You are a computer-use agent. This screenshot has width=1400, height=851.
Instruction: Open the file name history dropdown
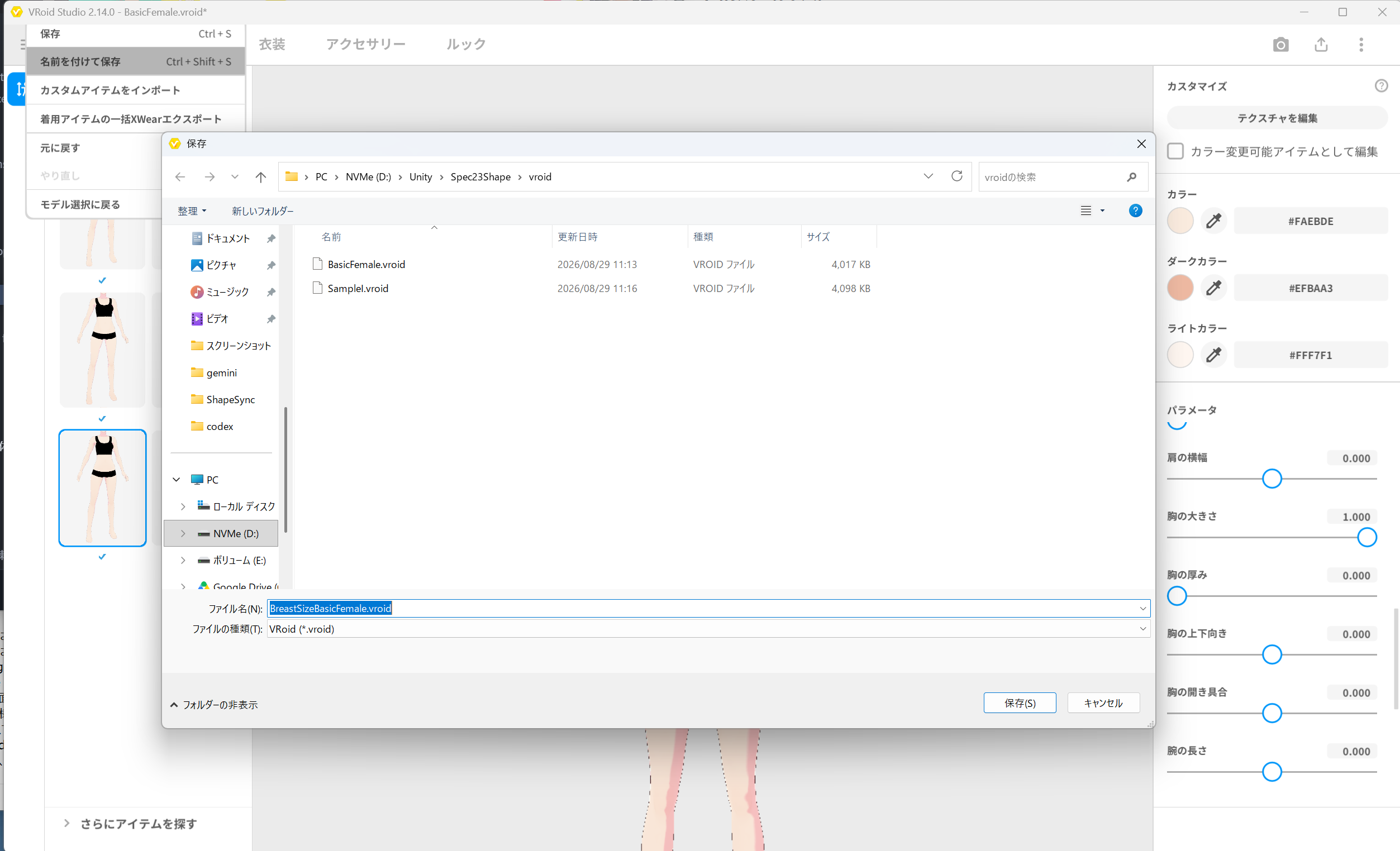[1142, 609]
